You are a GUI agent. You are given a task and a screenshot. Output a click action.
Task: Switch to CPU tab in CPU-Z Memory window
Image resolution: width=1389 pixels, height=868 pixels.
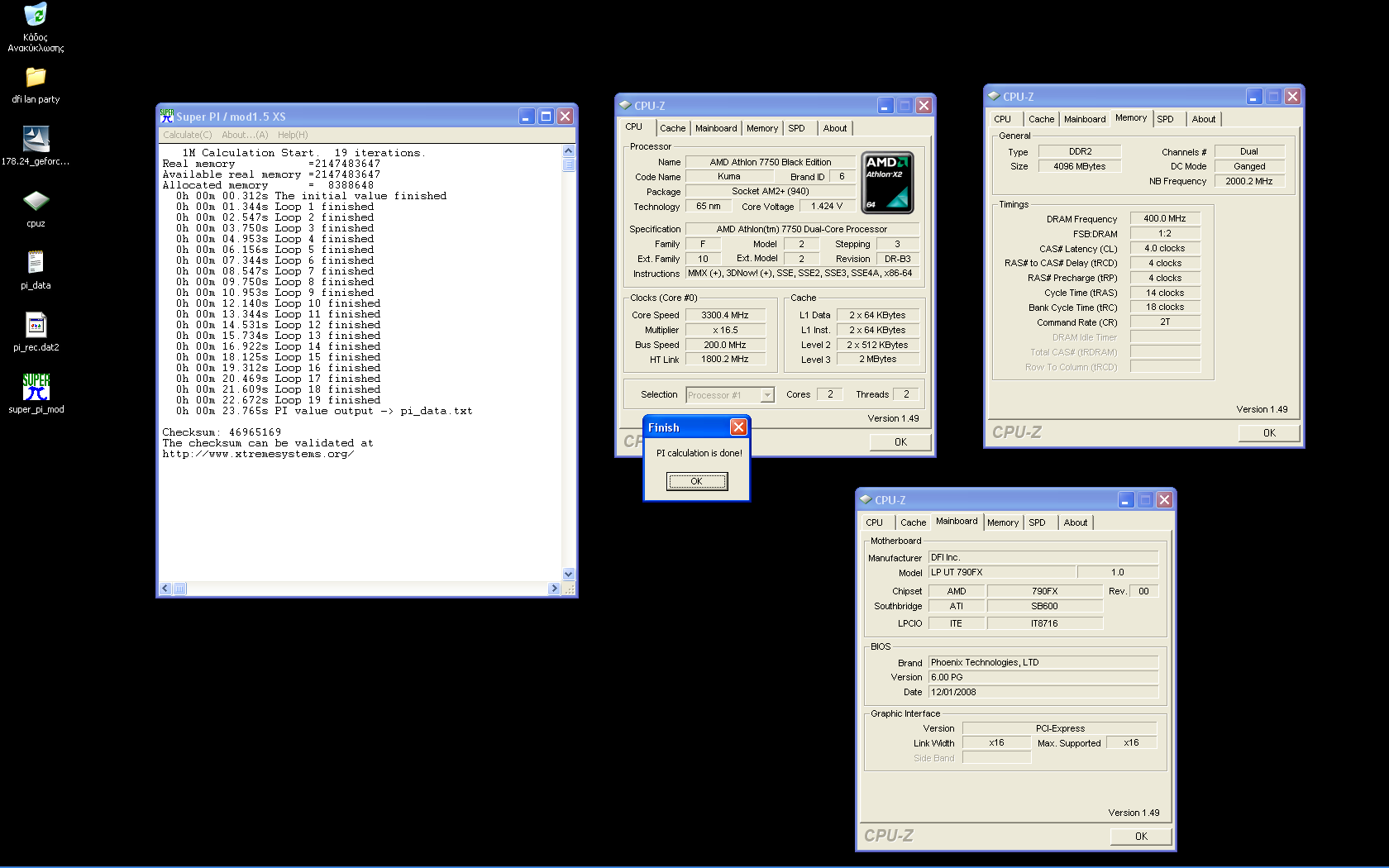1003,119
